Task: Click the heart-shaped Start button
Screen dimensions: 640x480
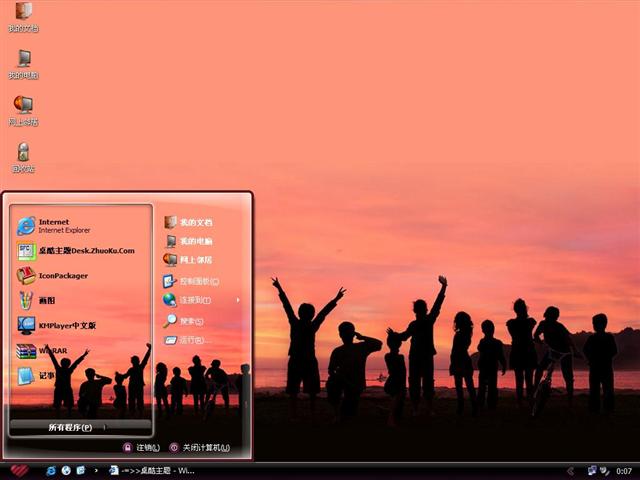Action: click(x=20, y=471)
